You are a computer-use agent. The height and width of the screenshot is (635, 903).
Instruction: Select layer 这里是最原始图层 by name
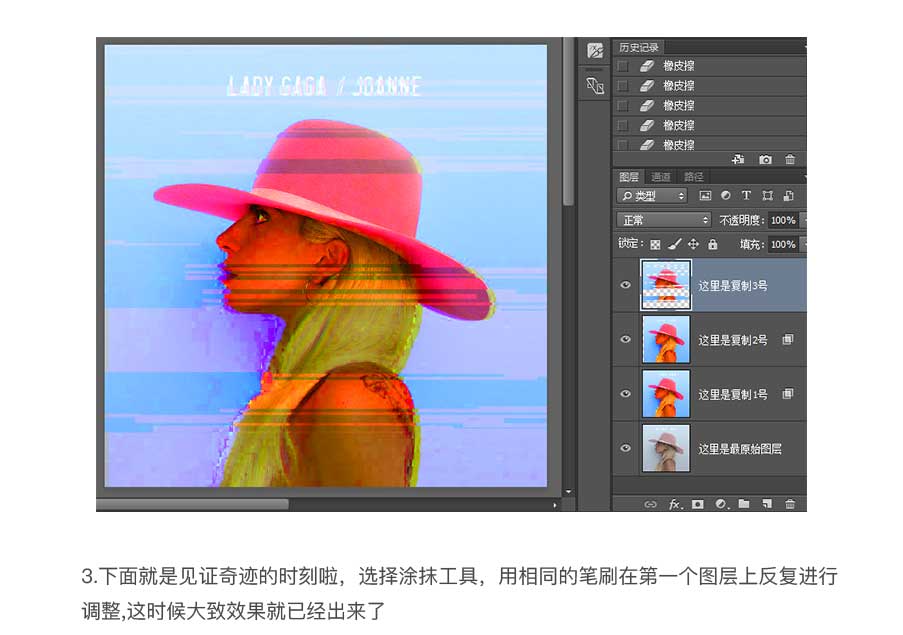(739, 448)
